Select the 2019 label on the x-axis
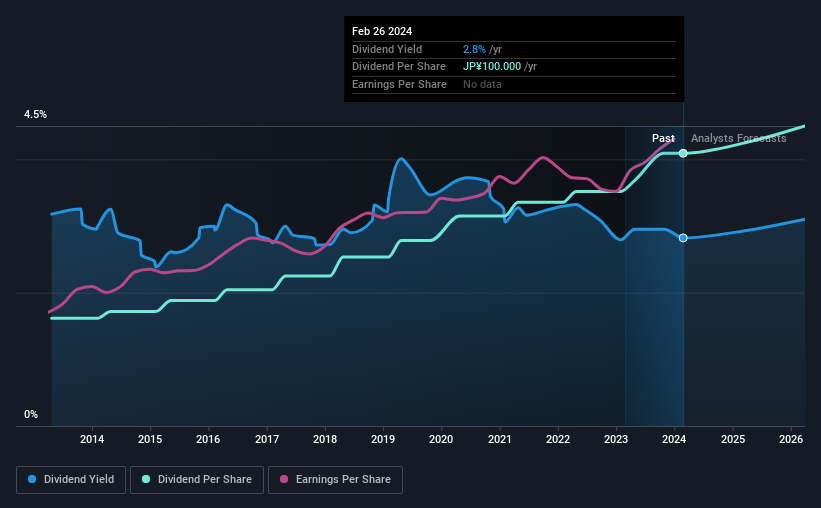The width and height of the screenshot is (821, 508). click(383, 439)
